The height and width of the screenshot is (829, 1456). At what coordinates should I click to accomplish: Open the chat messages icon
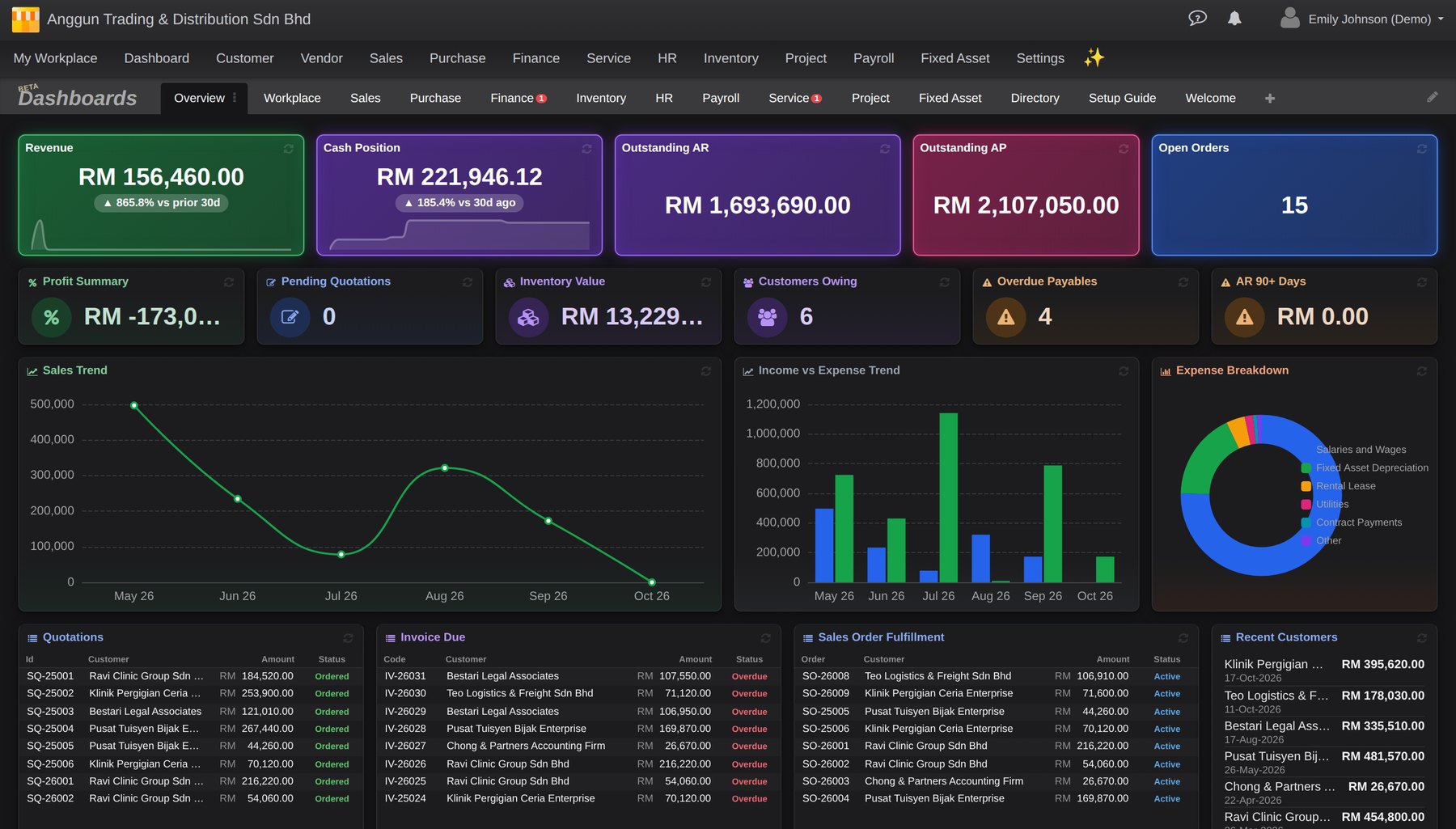click(1197, 18)
